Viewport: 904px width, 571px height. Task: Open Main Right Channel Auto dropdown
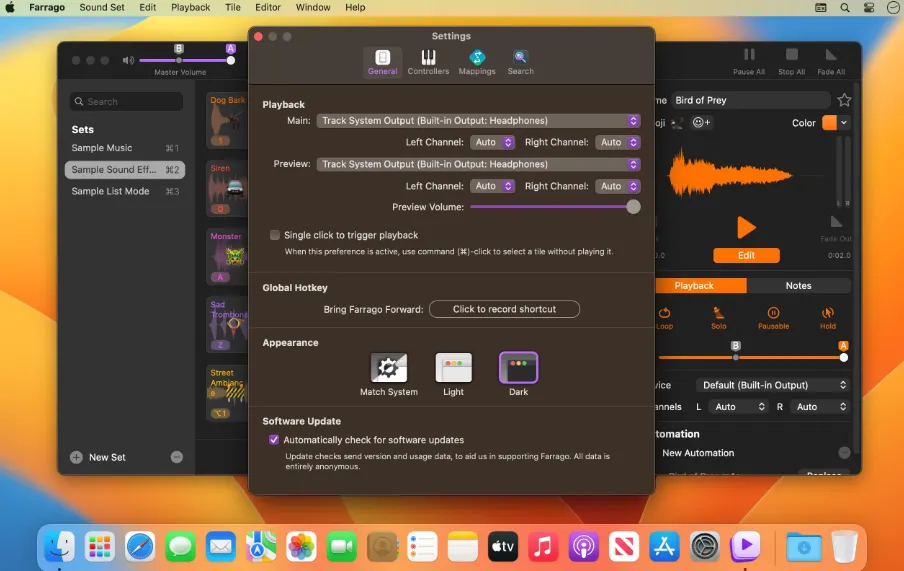pos(618,142)
